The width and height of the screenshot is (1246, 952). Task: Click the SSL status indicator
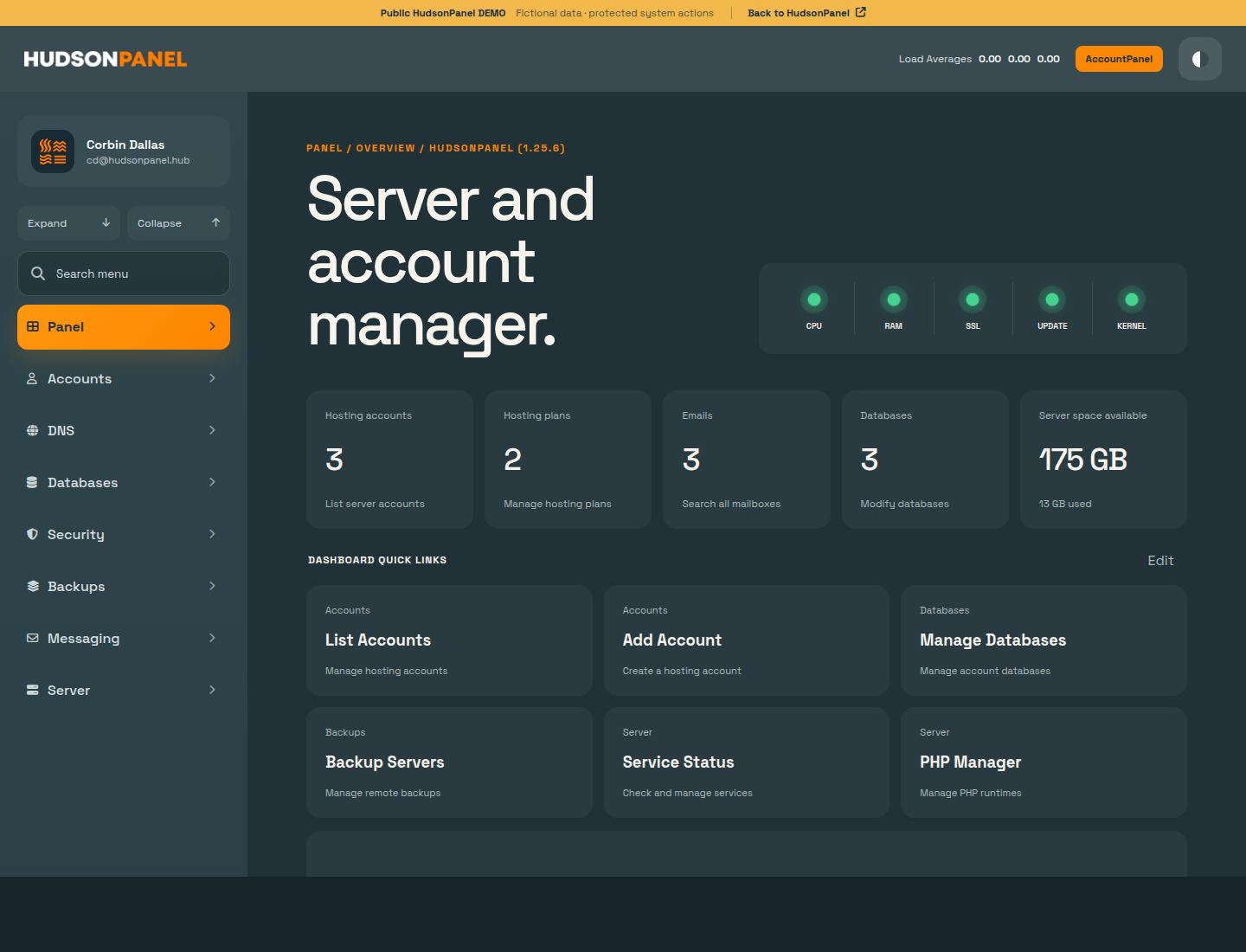pyautogui.click(x=973, y=299)
